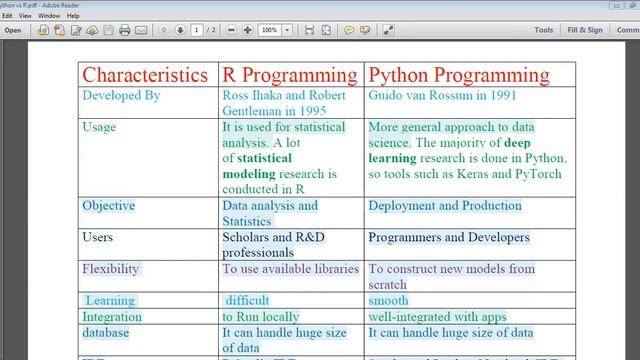Viewport: 640px width, 360px height.
Task: Add a sticky note comment
Action: click(349, 30)
